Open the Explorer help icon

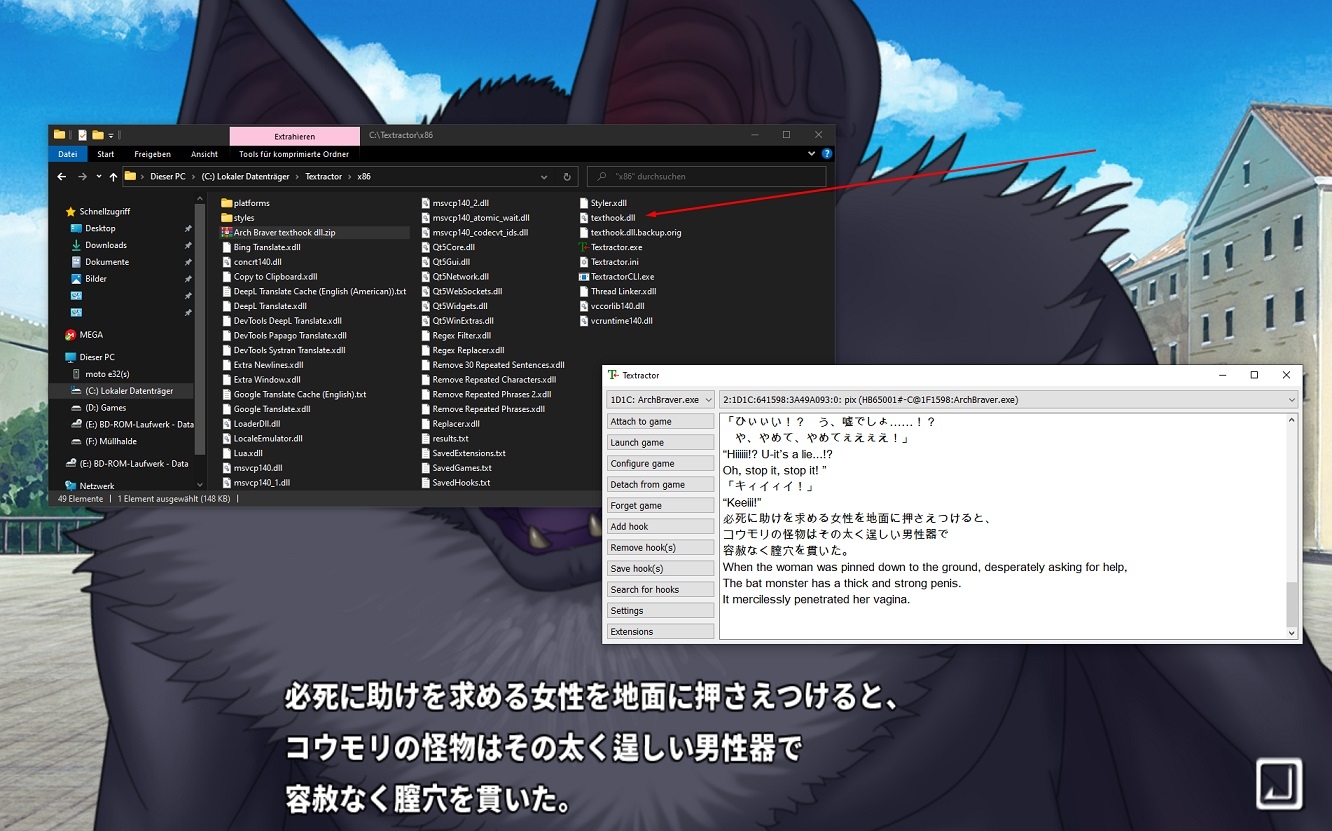pos(826,154)
